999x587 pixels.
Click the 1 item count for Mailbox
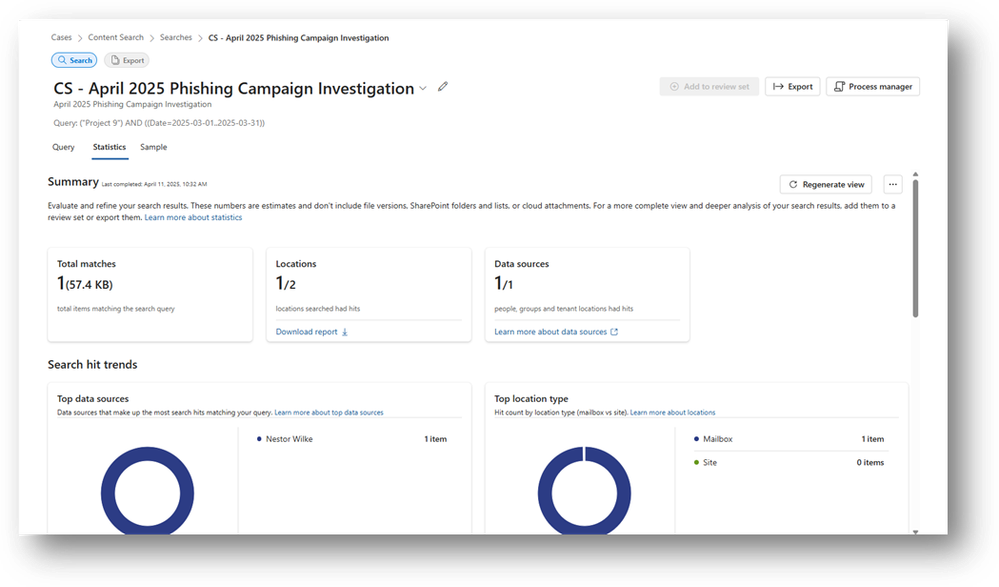pyautogui.click(x=873, y=439)
